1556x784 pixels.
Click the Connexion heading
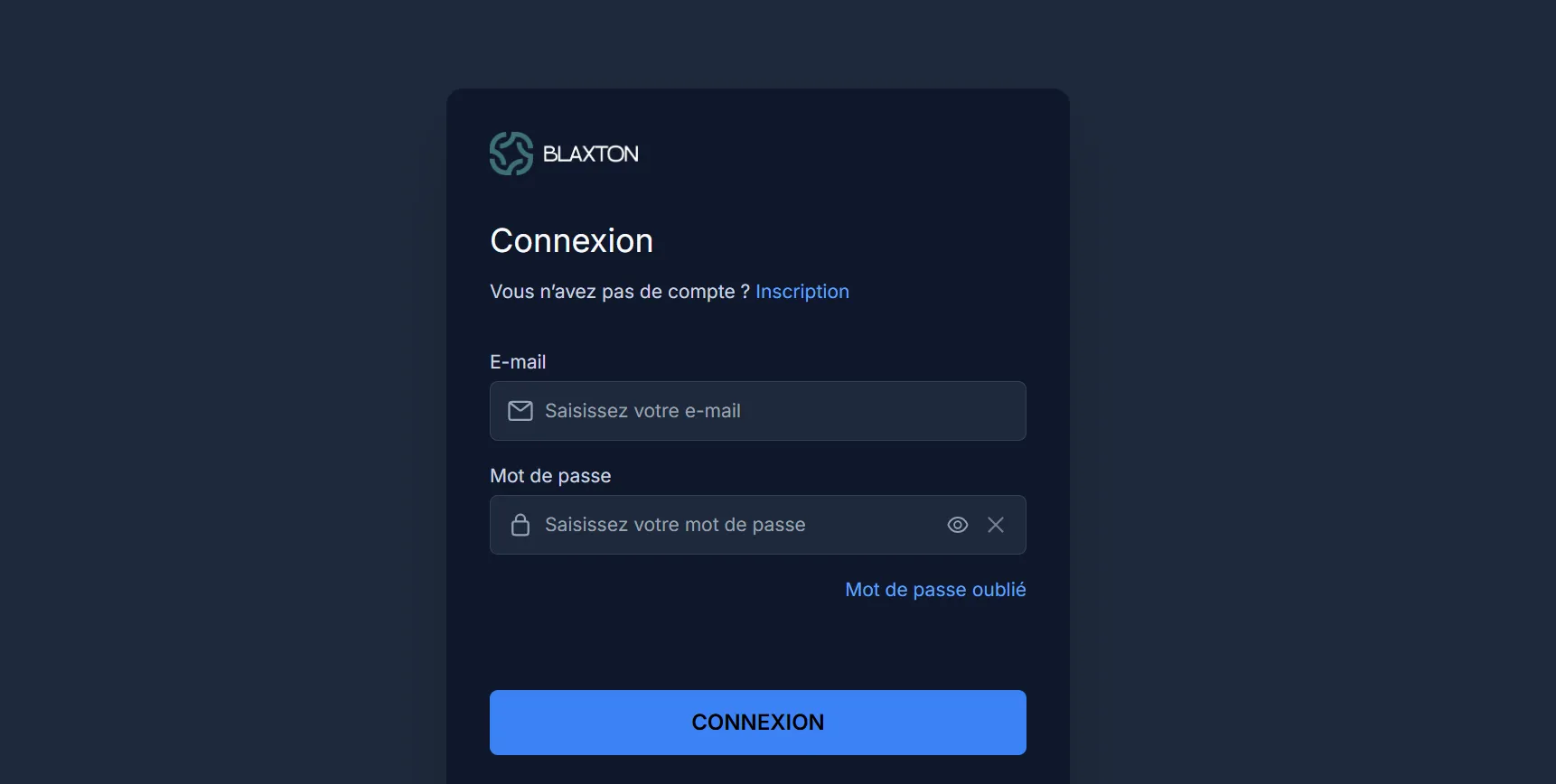(571, 240)
